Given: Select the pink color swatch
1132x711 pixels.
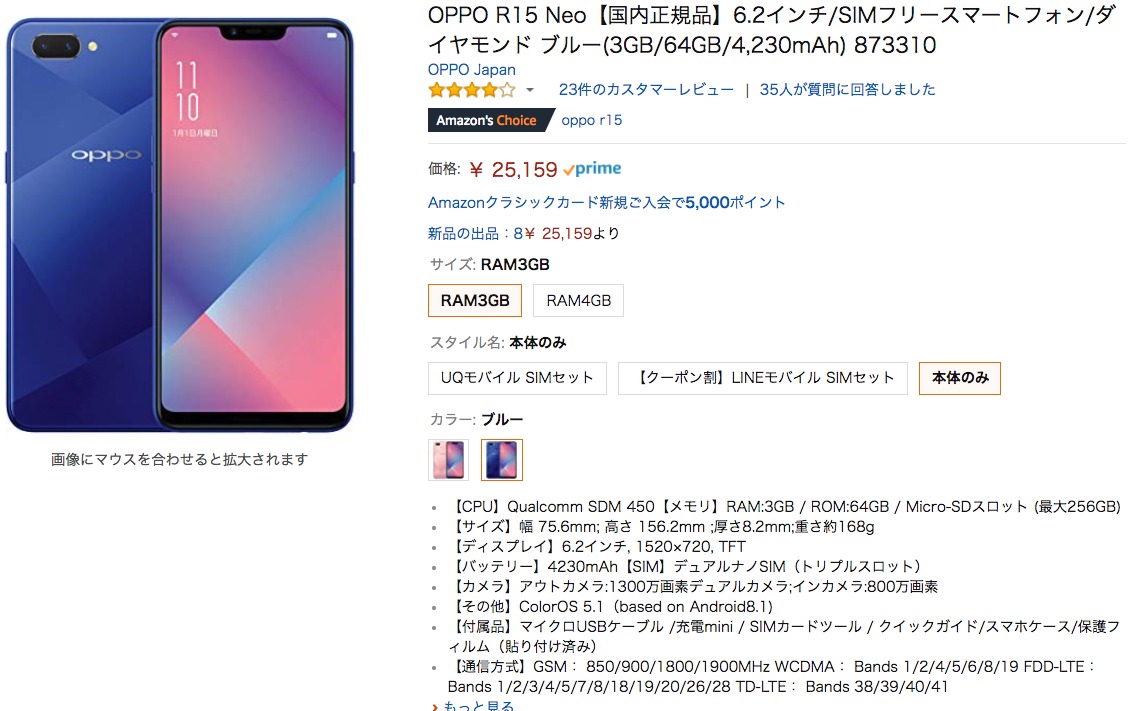Looking at the screenshot, I should point(448,460).
